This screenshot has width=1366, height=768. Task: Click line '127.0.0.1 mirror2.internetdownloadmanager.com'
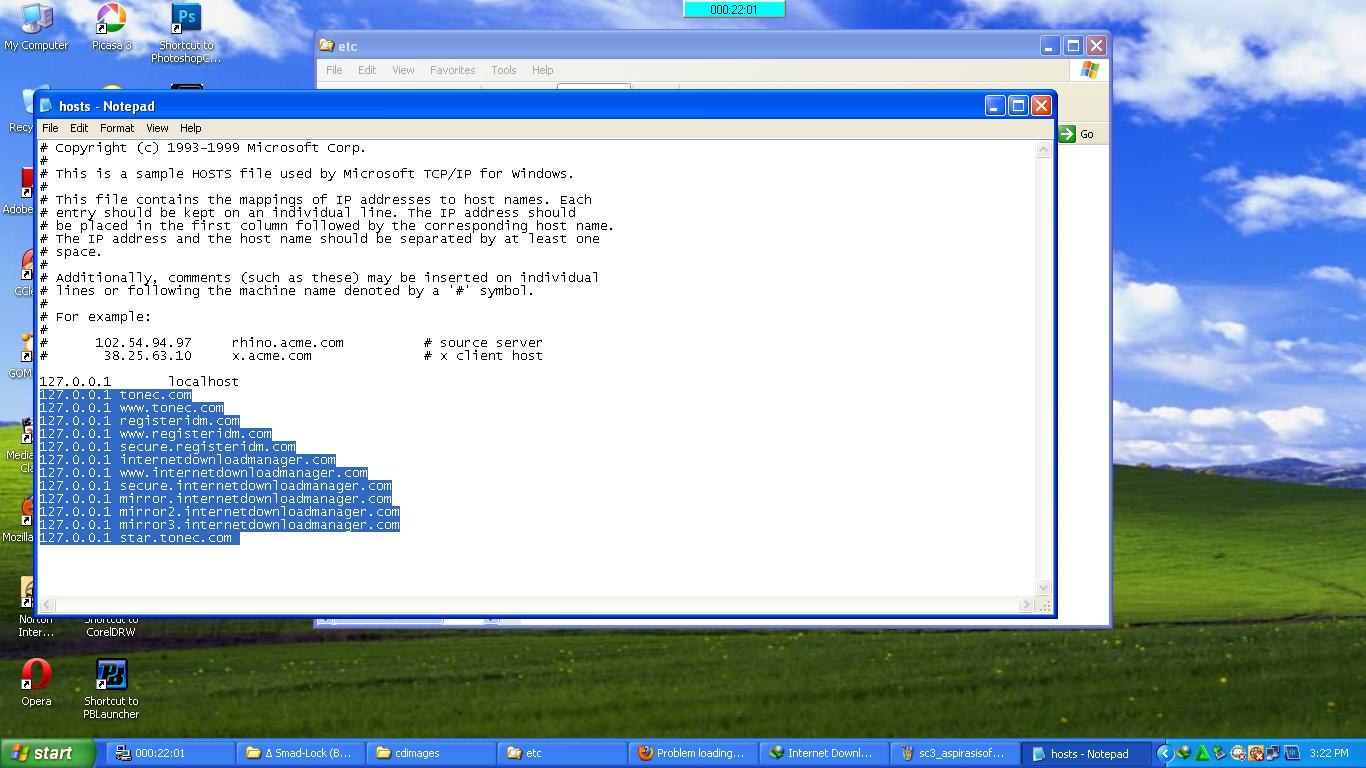coord(219,512)
